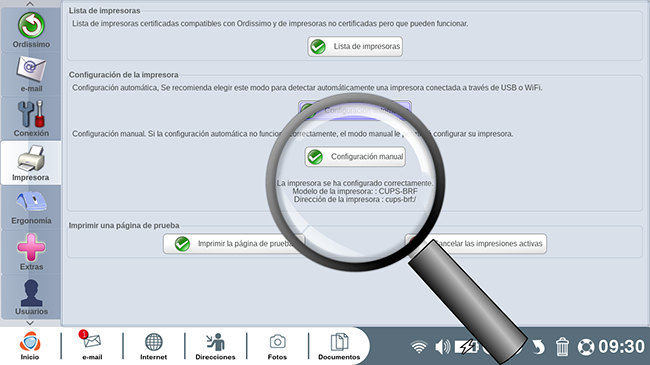
Task: Click Cancelar las impresiones activas
Action: click(475, 243)
